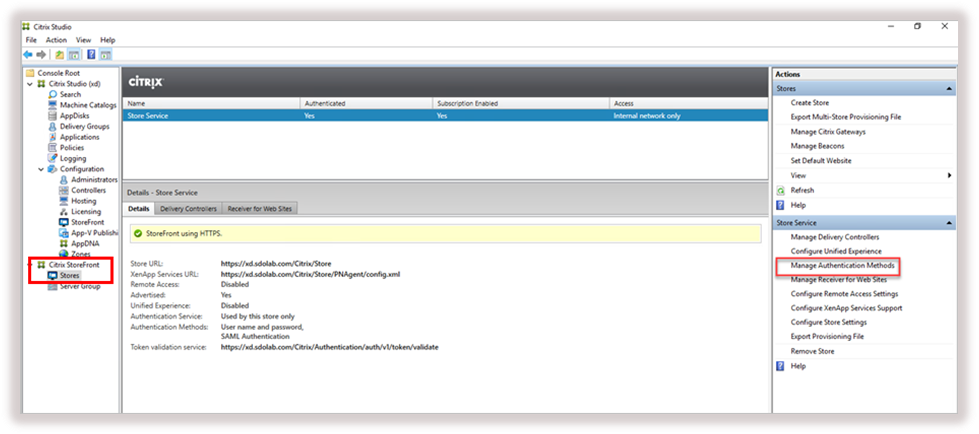Click the Up one level toolbar icon
This screenshot has height=434, width=979.
click(59, 55)
